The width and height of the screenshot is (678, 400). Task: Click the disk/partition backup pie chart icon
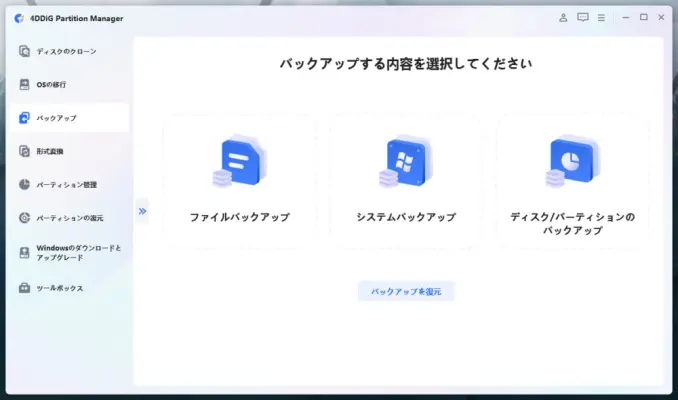point(572,161)
